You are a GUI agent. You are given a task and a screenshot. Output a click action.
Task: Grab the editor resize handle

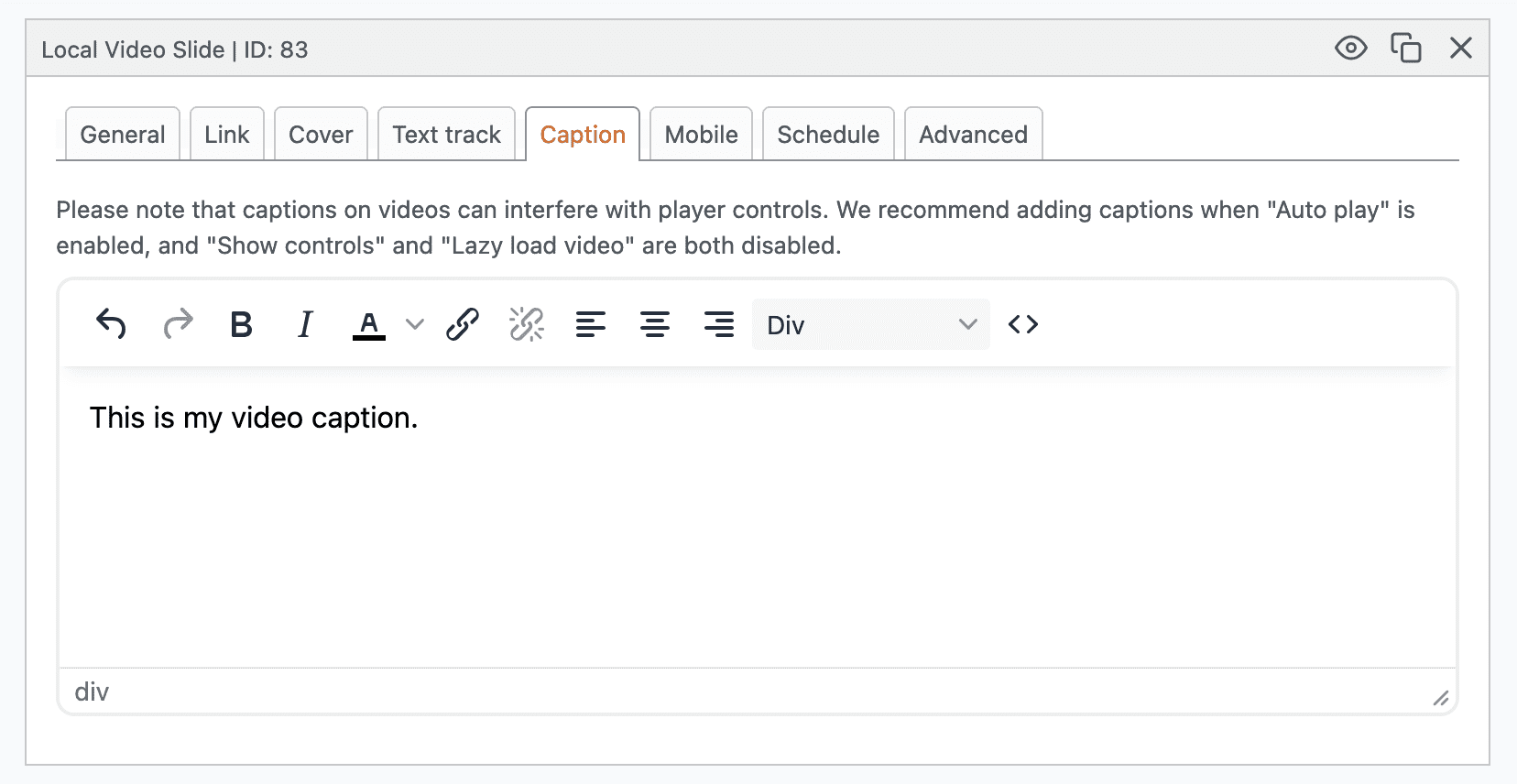(x=1441, y=699)
